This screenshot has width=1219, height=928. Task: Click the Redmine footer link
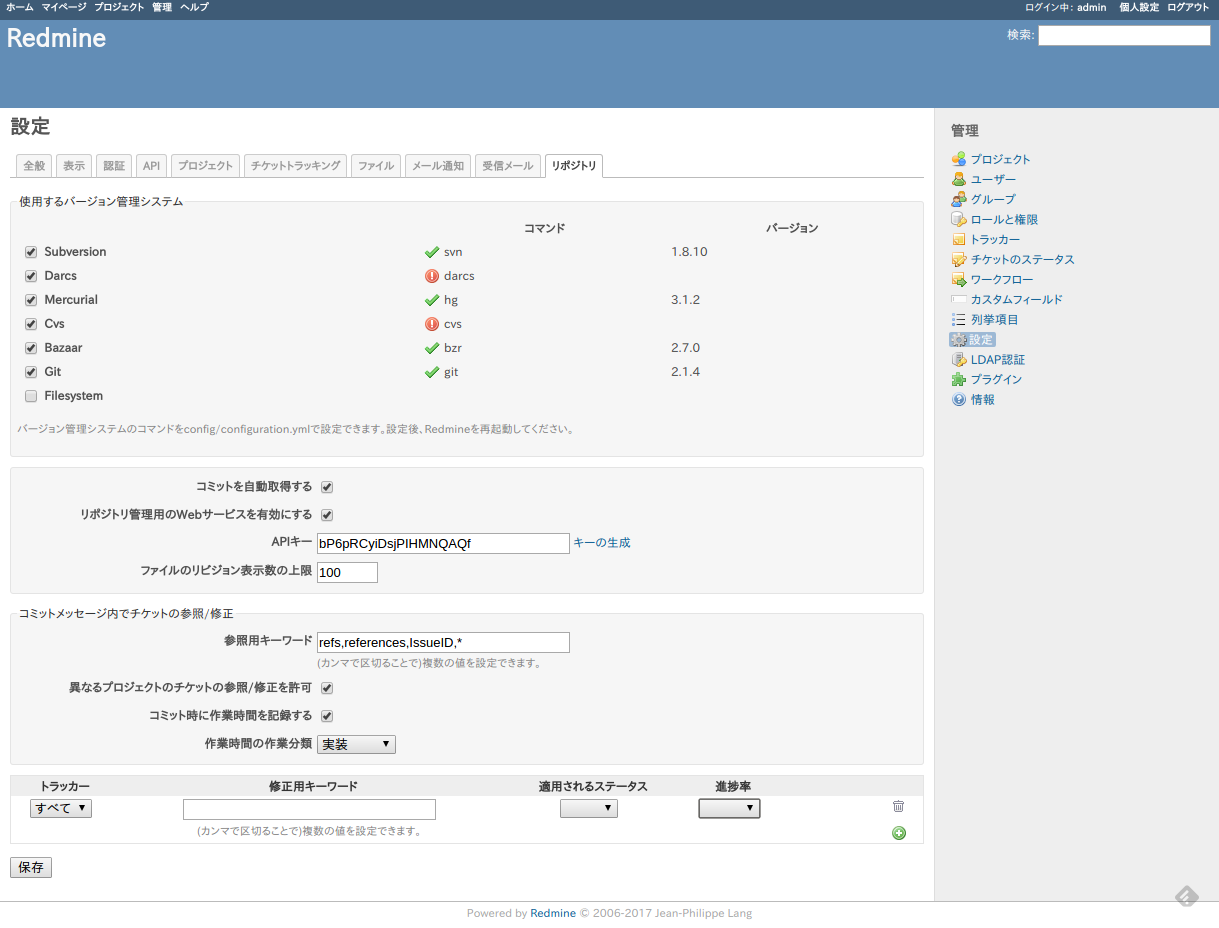coord(553,913)
